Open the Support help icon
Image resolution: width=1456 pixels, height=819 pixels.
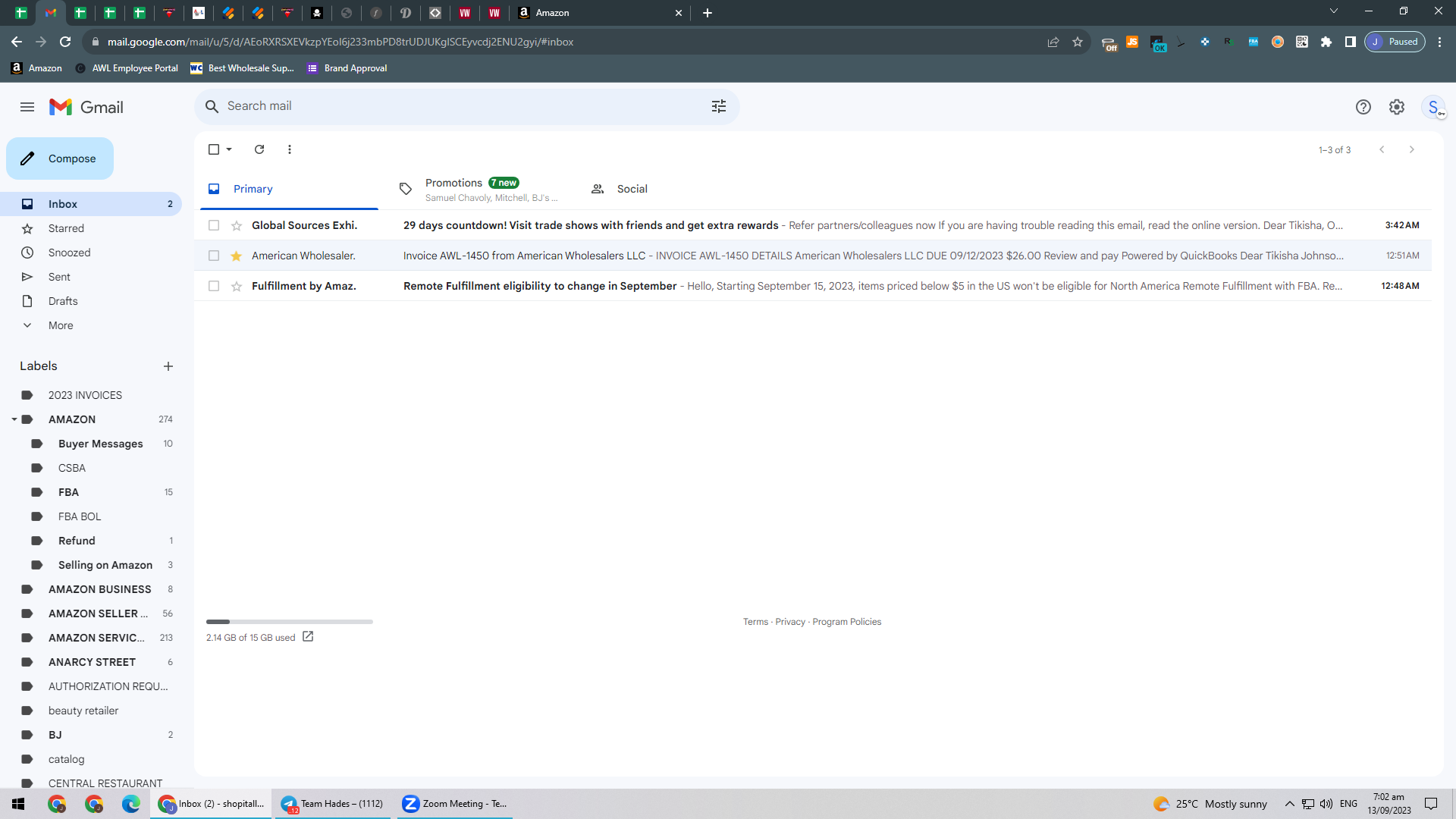(1363, 107)
